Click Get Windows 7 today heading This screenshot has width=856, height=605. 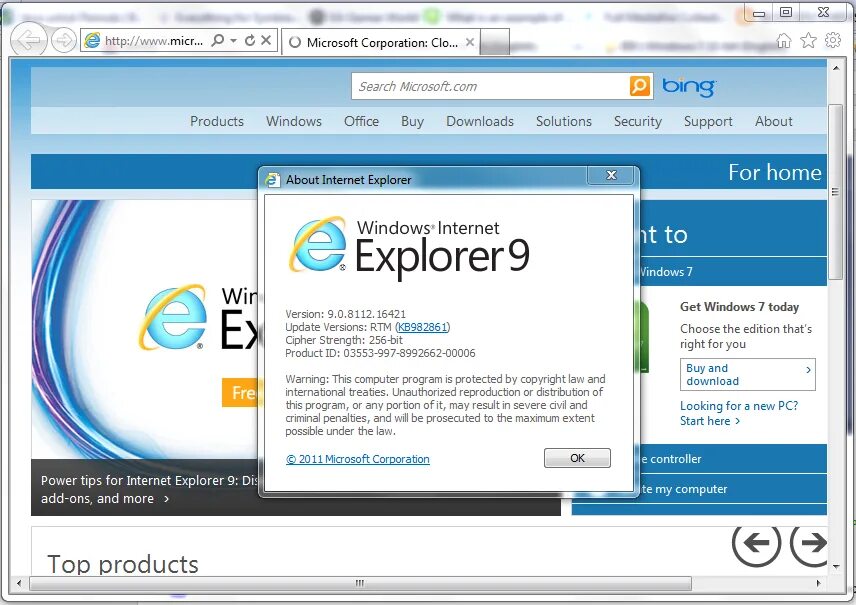[x=739, y=307]
